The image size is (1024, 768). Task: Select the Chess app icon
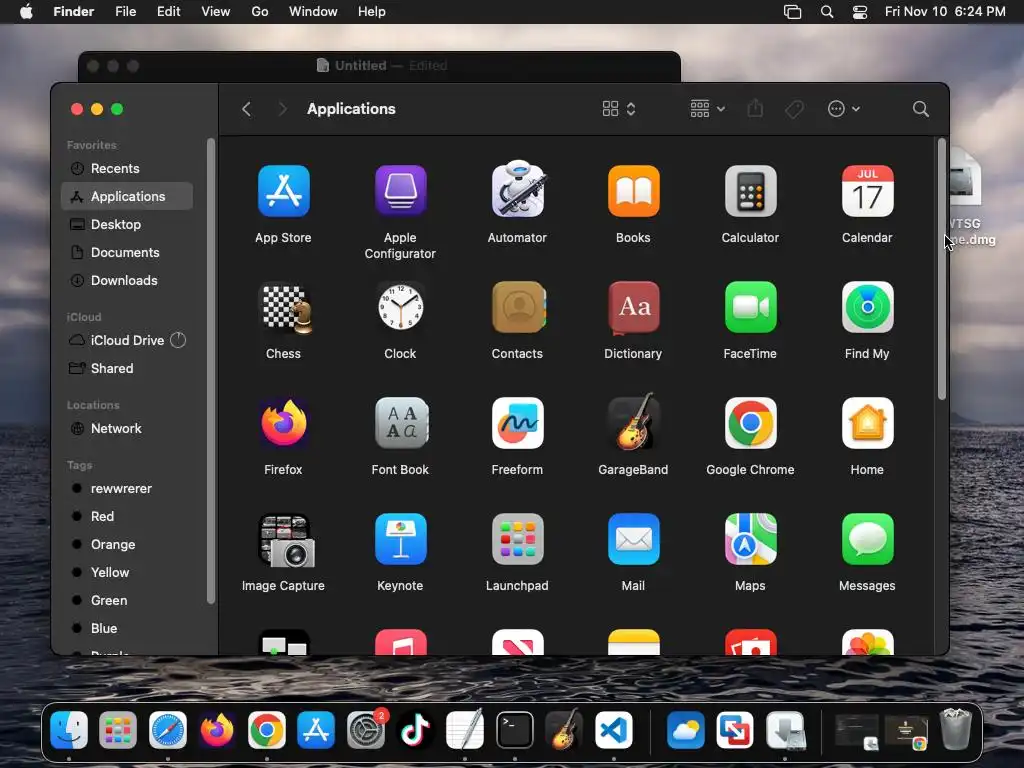(285, 308)
